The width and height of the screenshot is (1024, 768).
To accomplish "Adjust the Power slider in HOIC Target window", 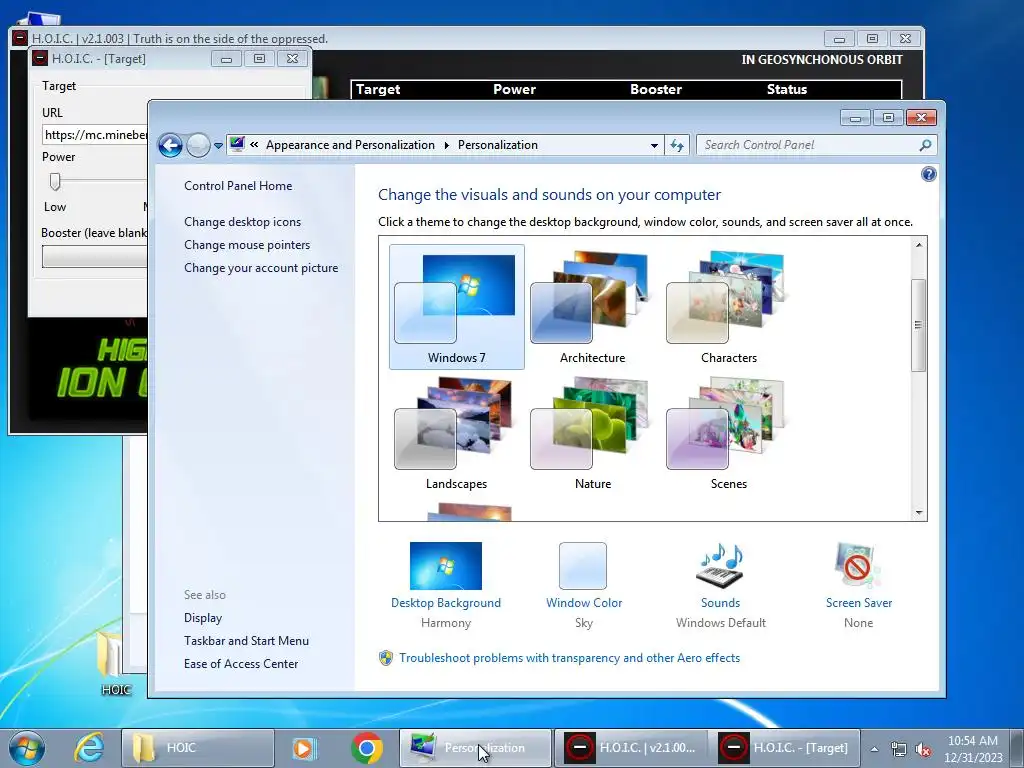I will tap(55, 182).
